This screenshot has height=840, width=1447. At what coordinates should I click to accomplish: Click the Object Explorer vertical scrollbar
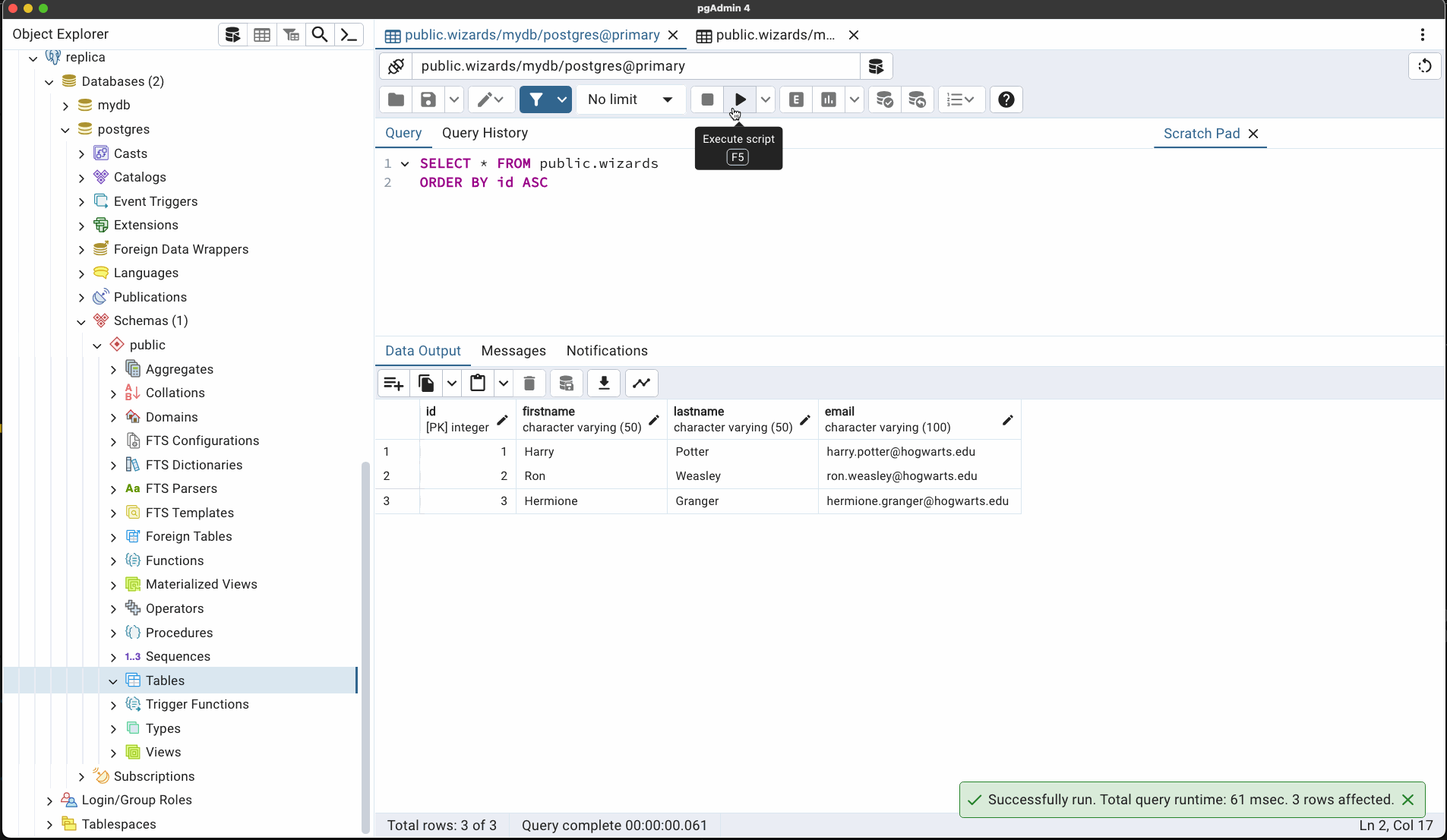tap(365, 647)
